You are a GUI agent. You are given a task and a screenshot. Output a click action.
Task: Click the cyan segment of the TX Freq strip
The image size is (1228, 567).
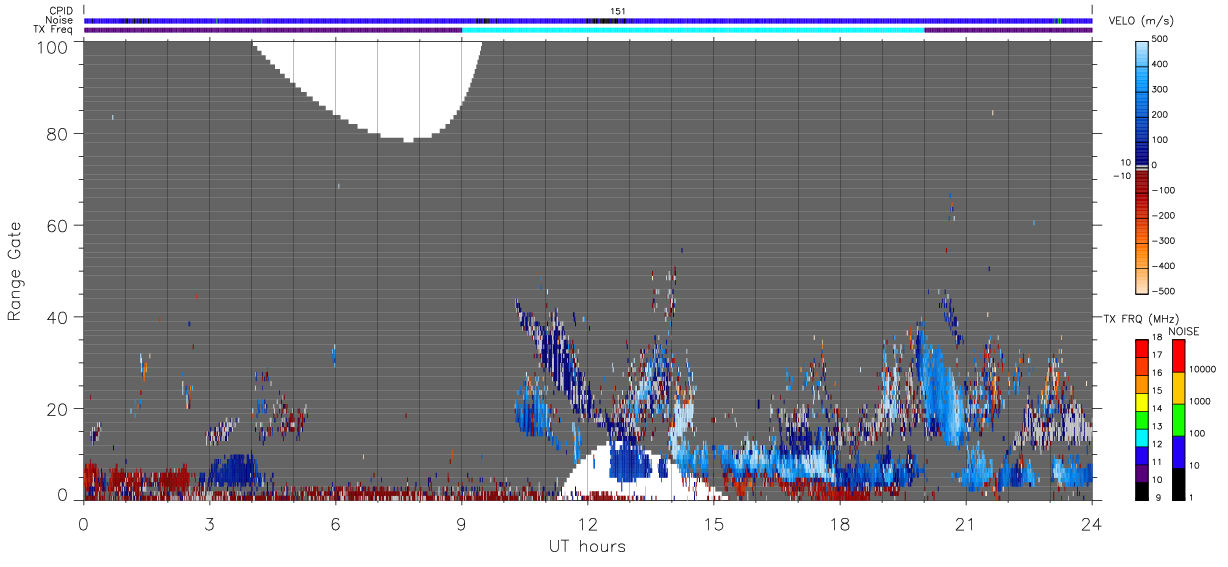point(693,30)
